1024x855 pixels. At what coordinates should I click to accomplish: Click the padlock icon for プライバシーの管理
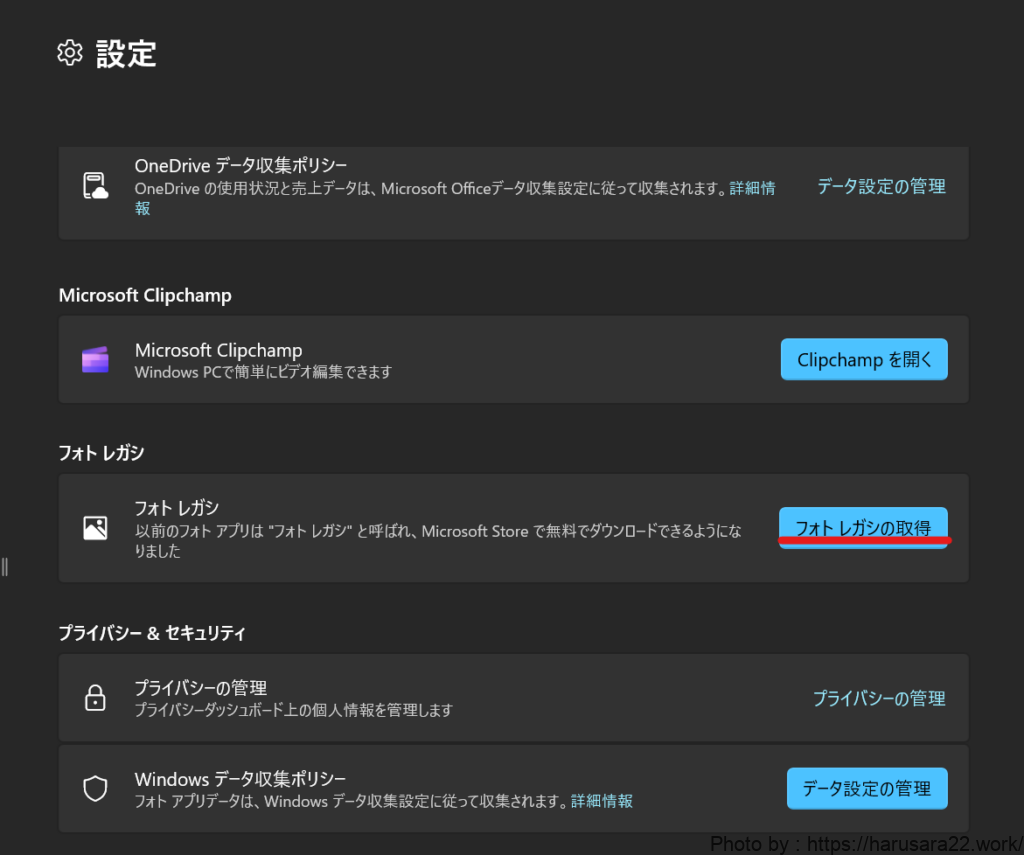pyautogui.click(x=95, y=699)
